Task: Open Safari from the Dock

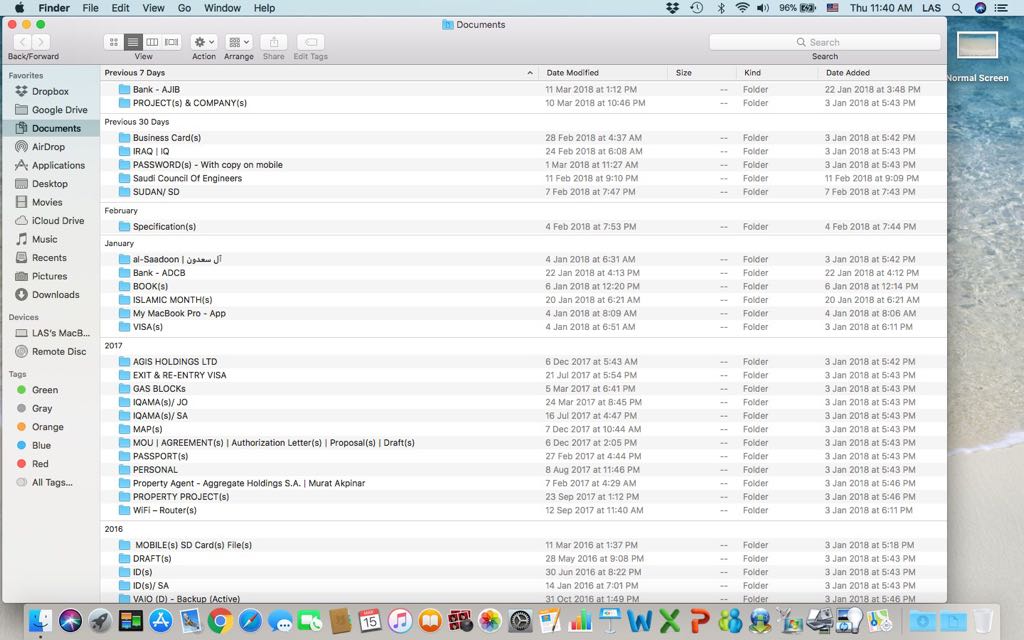Action: pyautogui.click(x=250, y=620)
